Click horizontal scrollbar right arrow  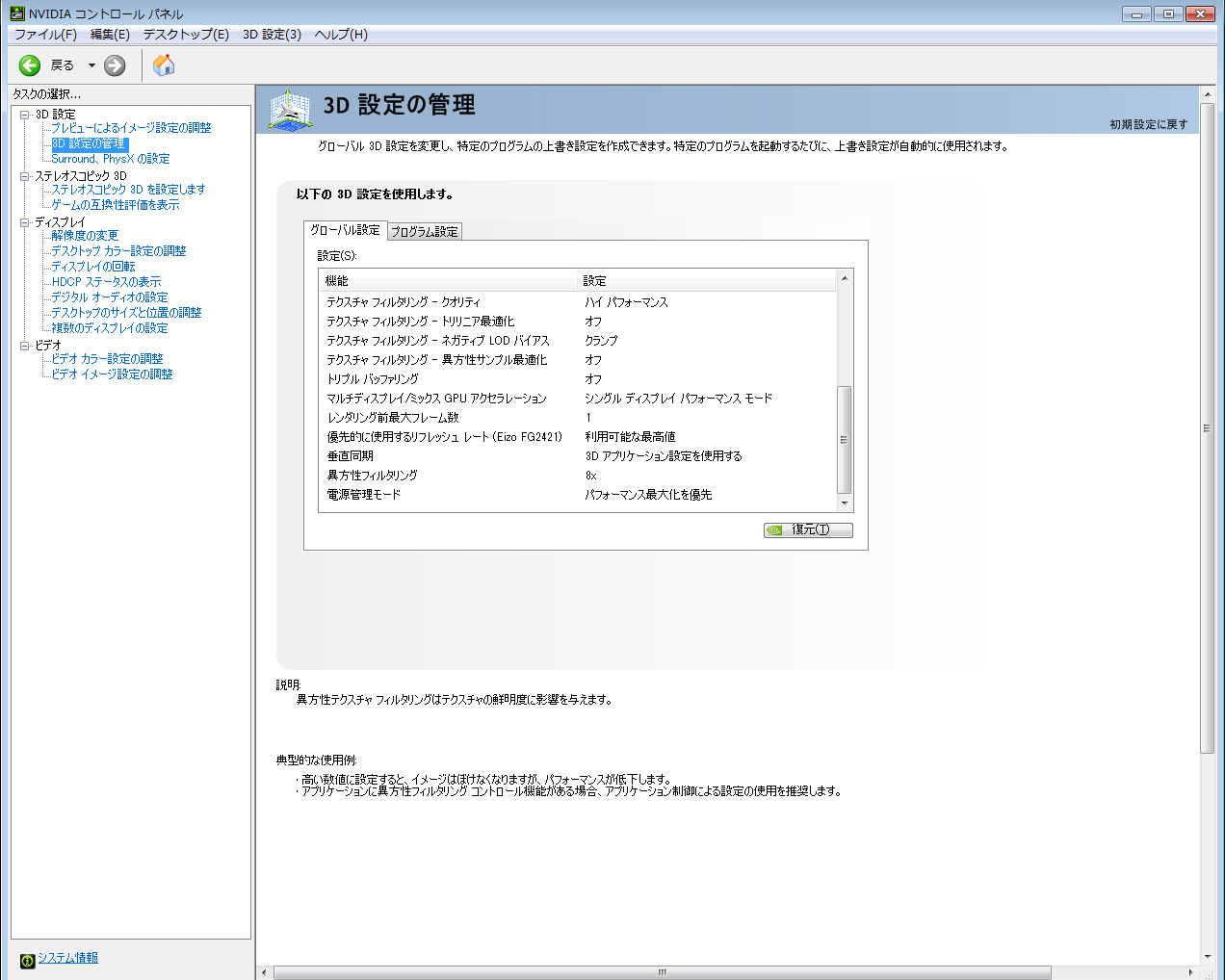[1190, 972]
